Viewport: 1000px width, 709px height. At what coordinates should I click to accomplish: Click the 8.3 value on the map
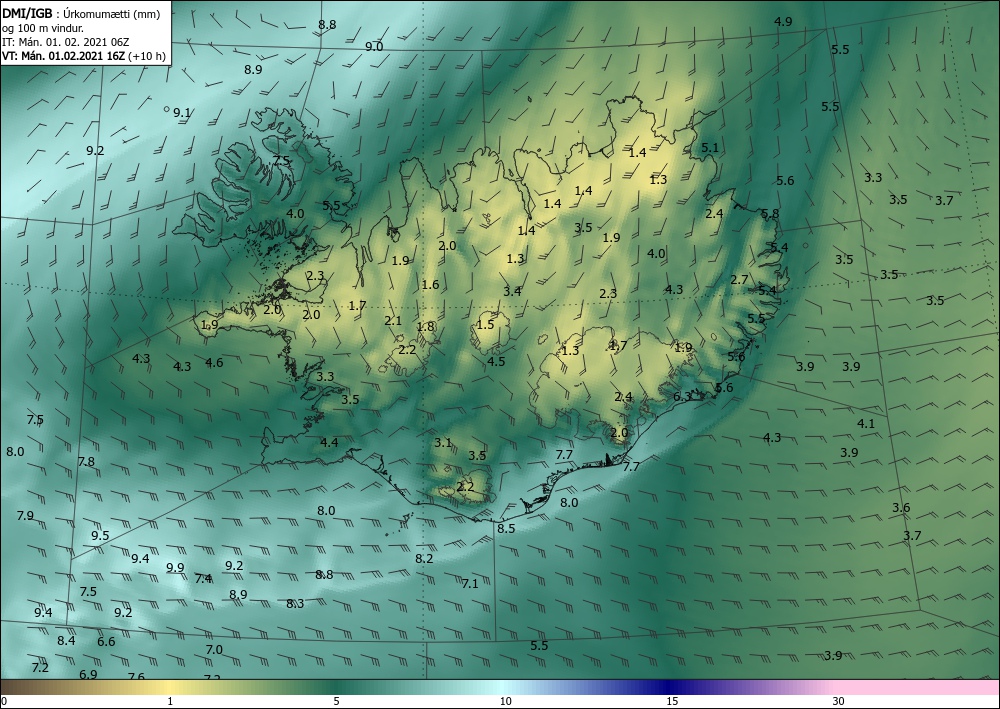295,604
